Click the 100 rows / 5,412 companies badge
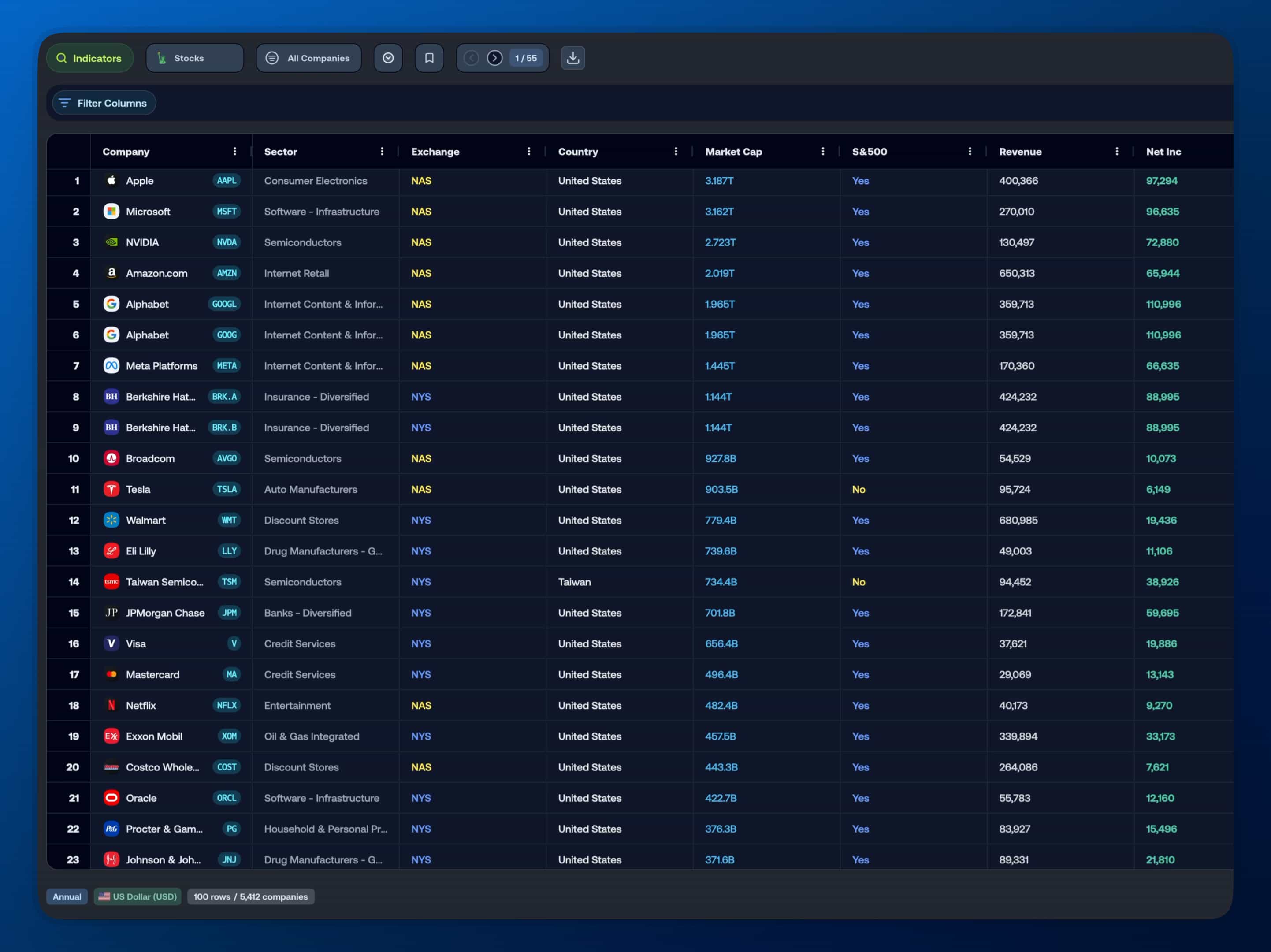 tap(250, 897)
